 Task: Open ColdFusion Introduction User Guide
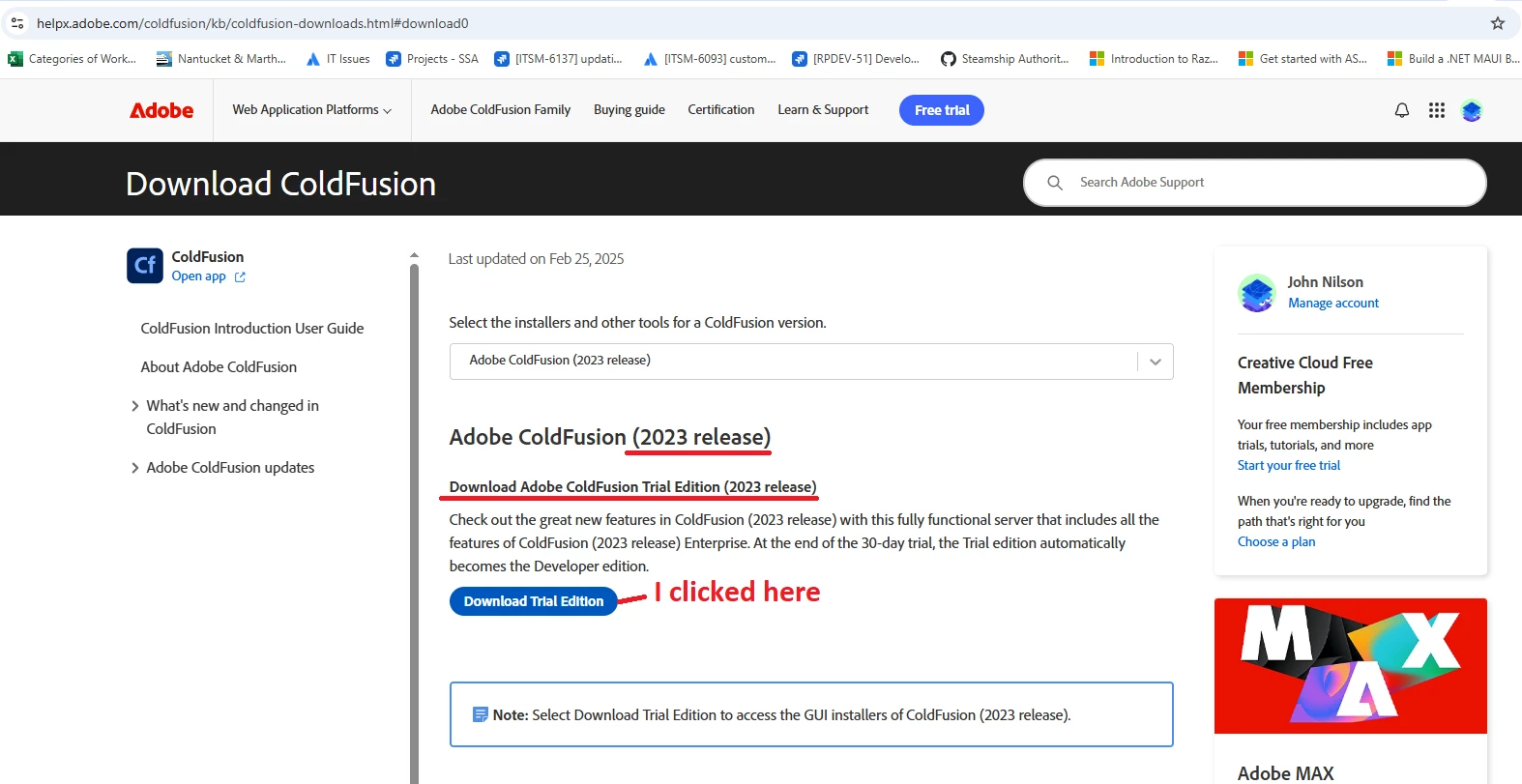pyautogui.click(x=252, y=329)
